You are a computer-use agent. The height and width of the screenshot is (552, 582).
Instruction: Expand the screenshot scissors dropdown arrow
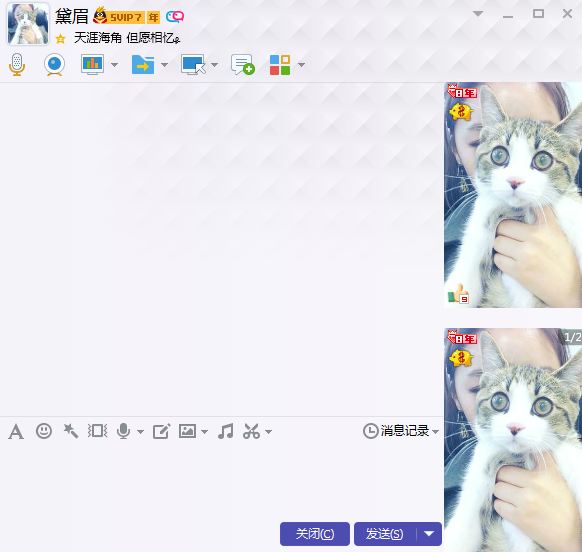pos(269,432)
